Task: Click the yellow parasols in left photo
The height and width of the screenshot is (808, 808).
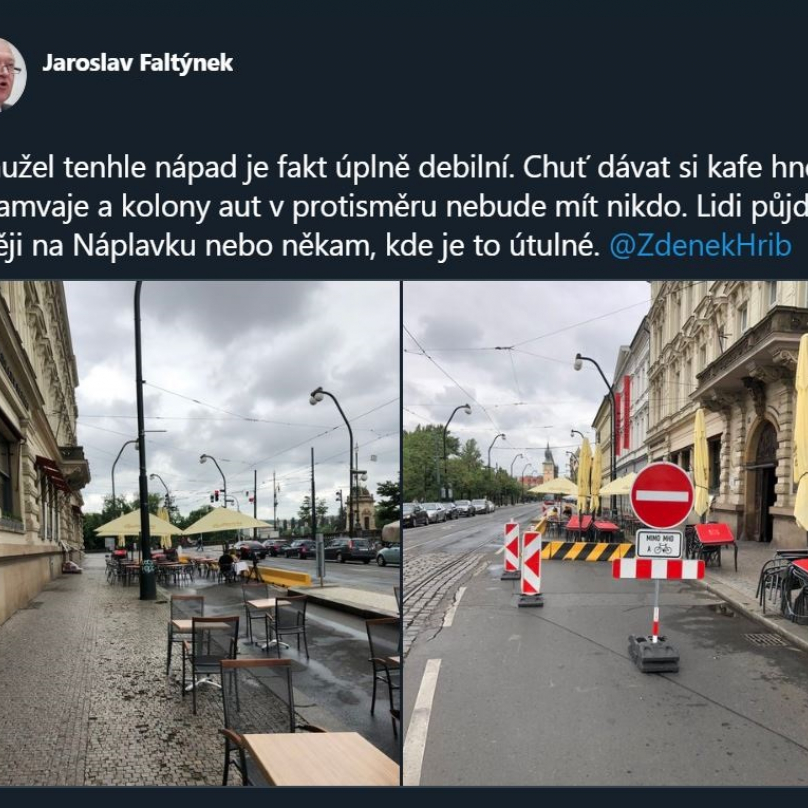Action: [182, 521]
